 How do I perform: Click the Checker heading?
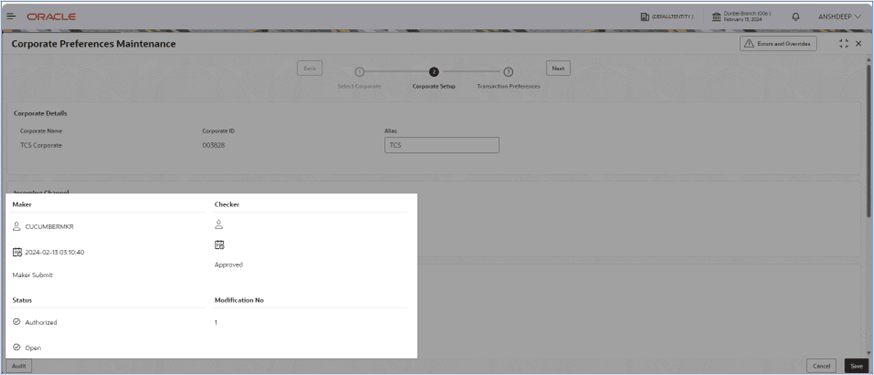pyautogui.click(x=227, y=204)
